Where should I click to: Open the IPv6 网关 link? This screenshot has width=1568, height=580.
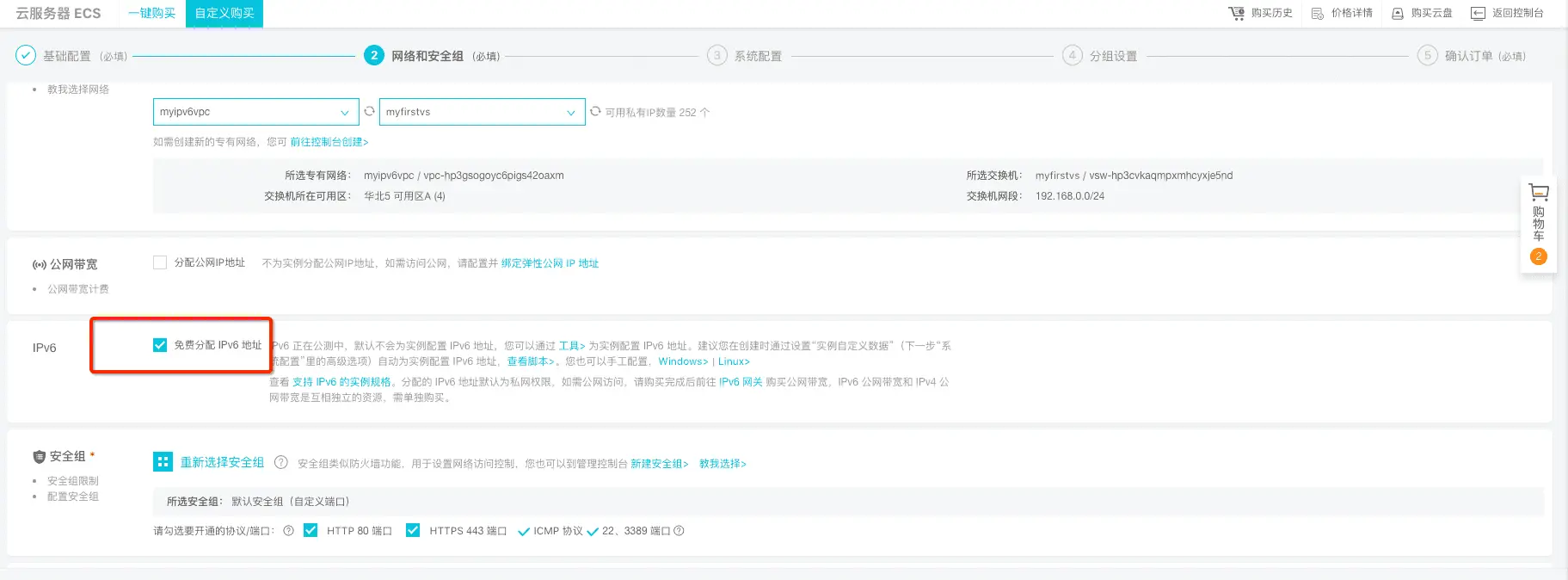pos(741,382)
